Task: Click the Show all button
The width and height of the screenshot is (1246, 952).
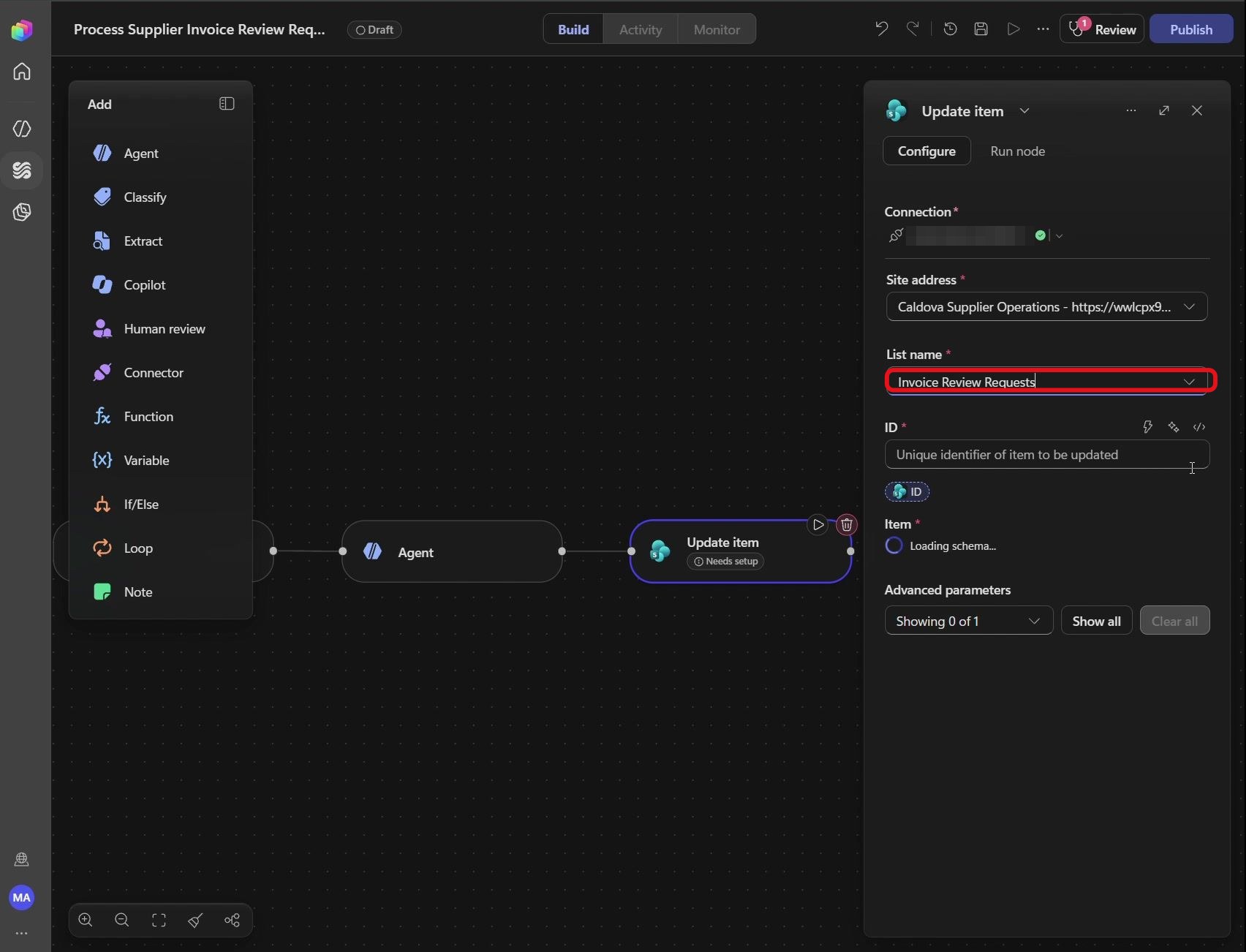Action: tap(1096, 621)
